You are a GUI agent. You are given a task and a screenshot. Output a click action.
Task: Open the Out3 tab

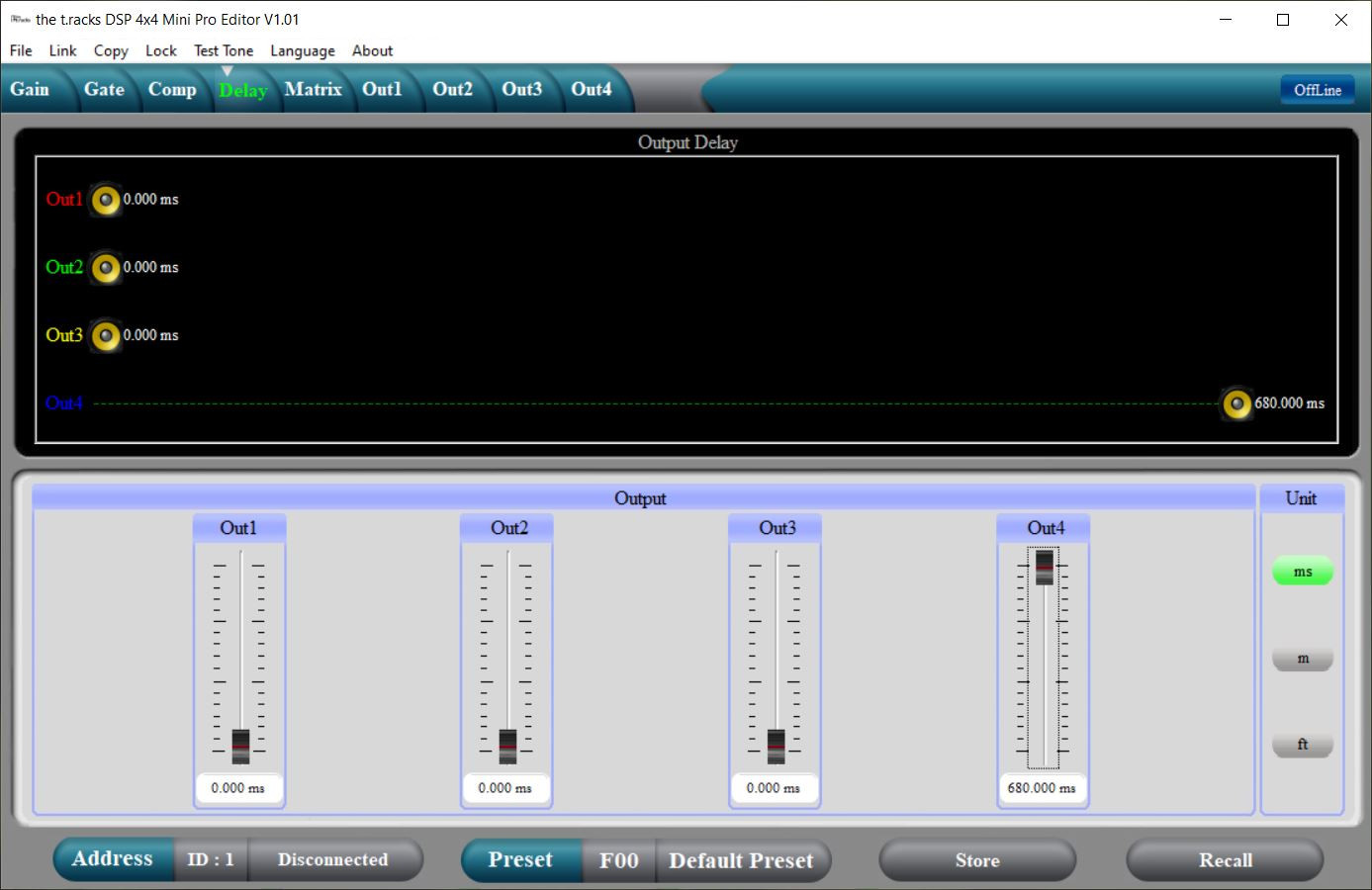[521, 89]
